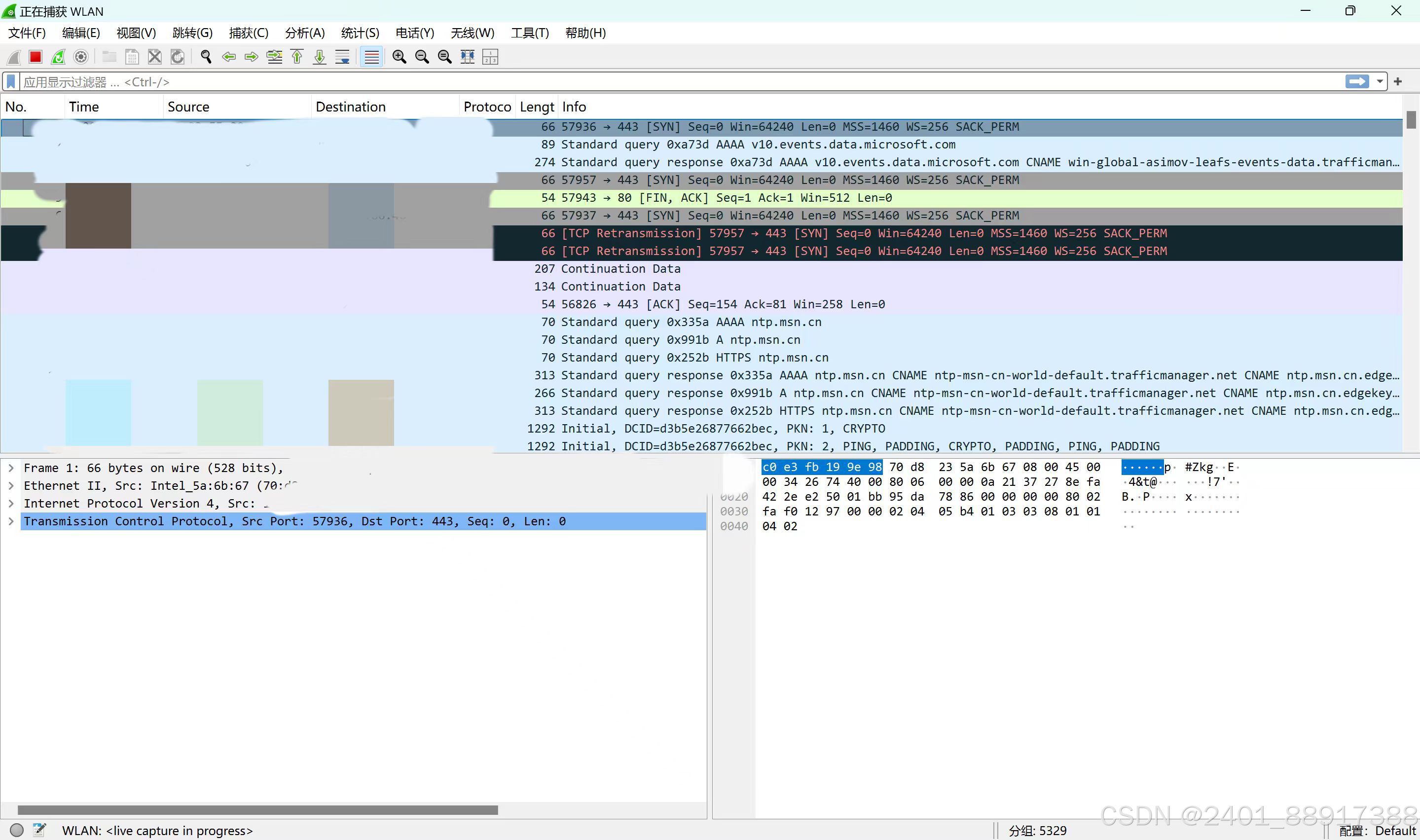1420x840 pixels.
Task: Toggle packet list colorization
Action: tap(371, 57)
